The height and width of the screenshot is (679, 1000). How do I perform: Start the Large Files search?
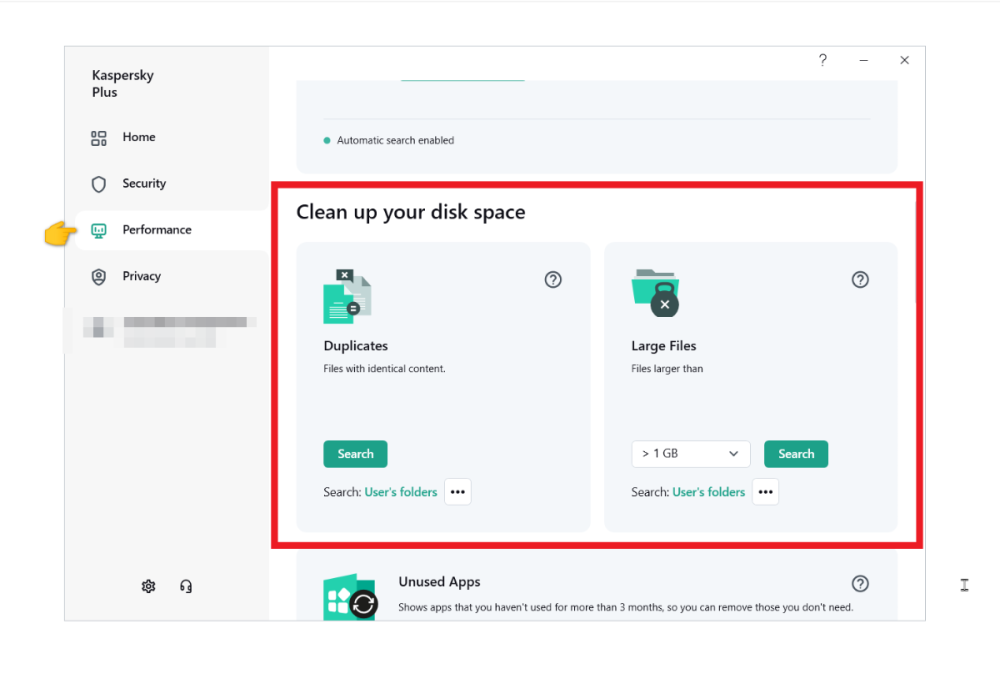[796, 454]
